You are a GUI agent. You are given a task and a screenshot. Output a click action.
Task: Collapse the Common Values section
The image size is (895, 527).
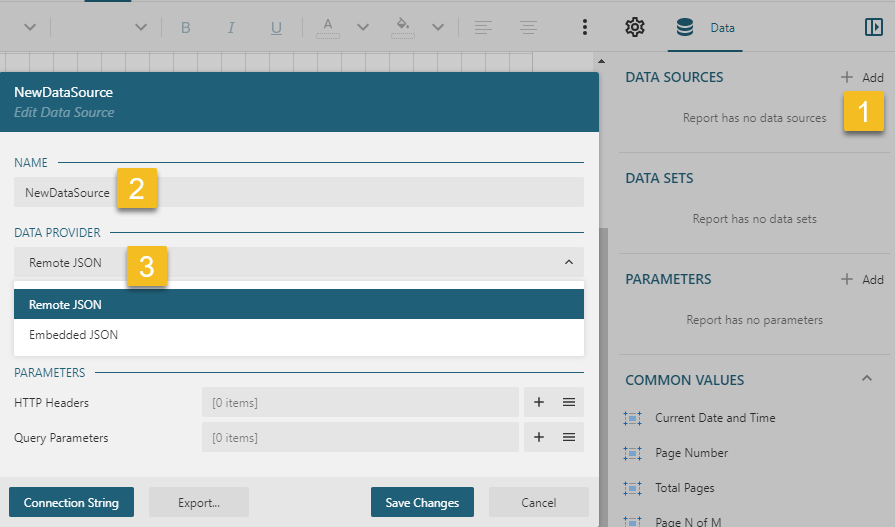point(866,380)
